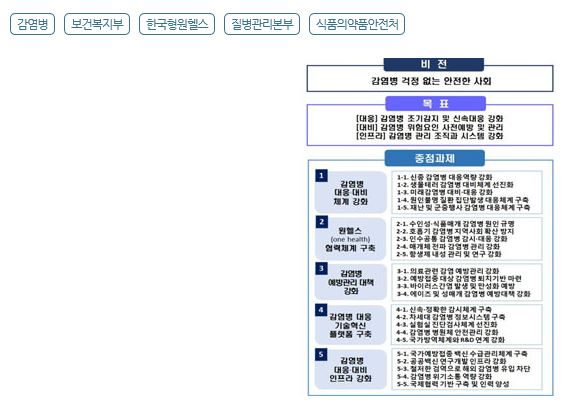Click the 감염병 대응·대비 인프라 강화 box
This screenshot has width=572, height=418.
pyautogui.click(x=351, y=369)
